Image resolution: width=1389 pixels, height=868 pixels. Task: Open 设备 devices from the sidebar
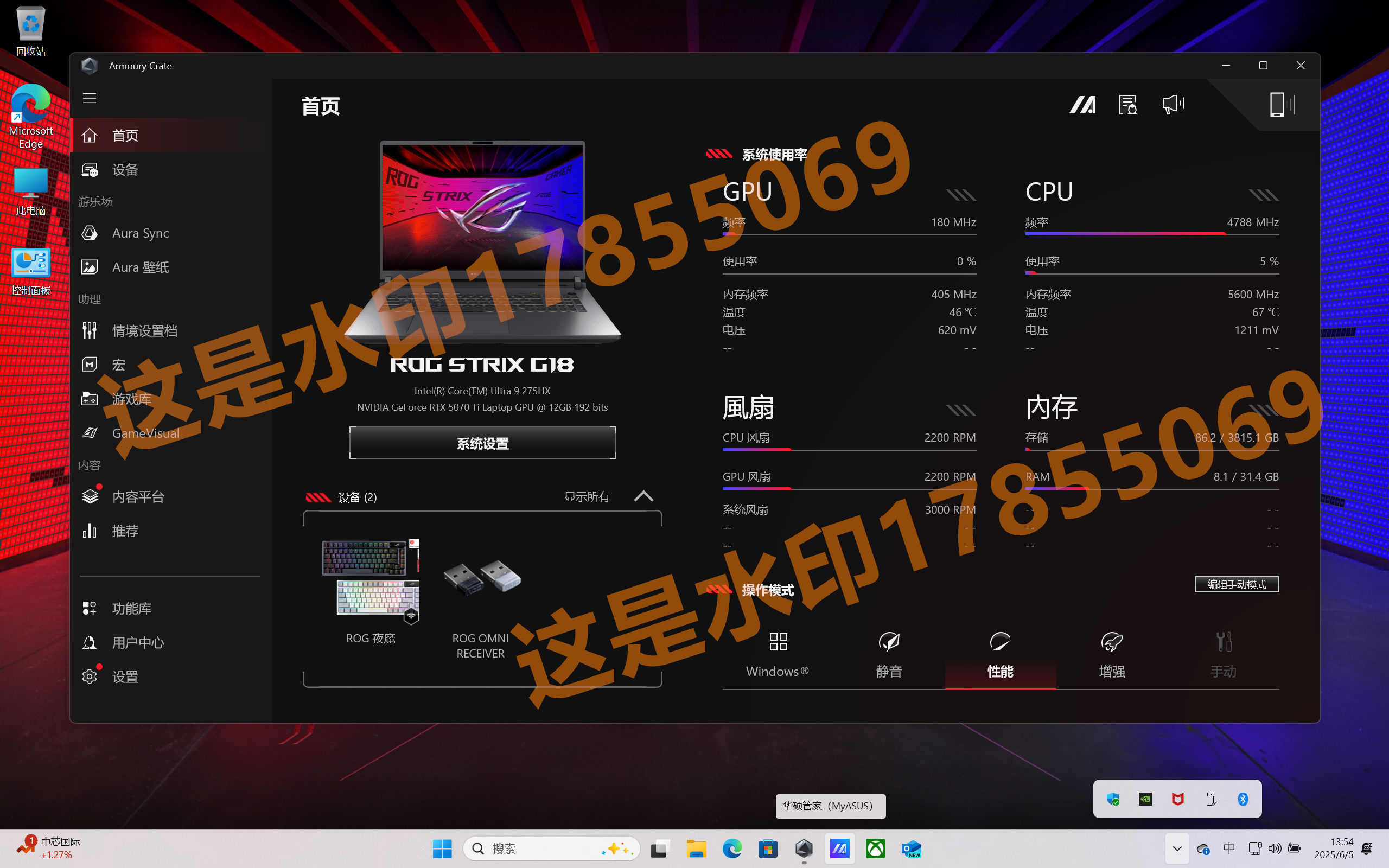(x=125, y=169)
